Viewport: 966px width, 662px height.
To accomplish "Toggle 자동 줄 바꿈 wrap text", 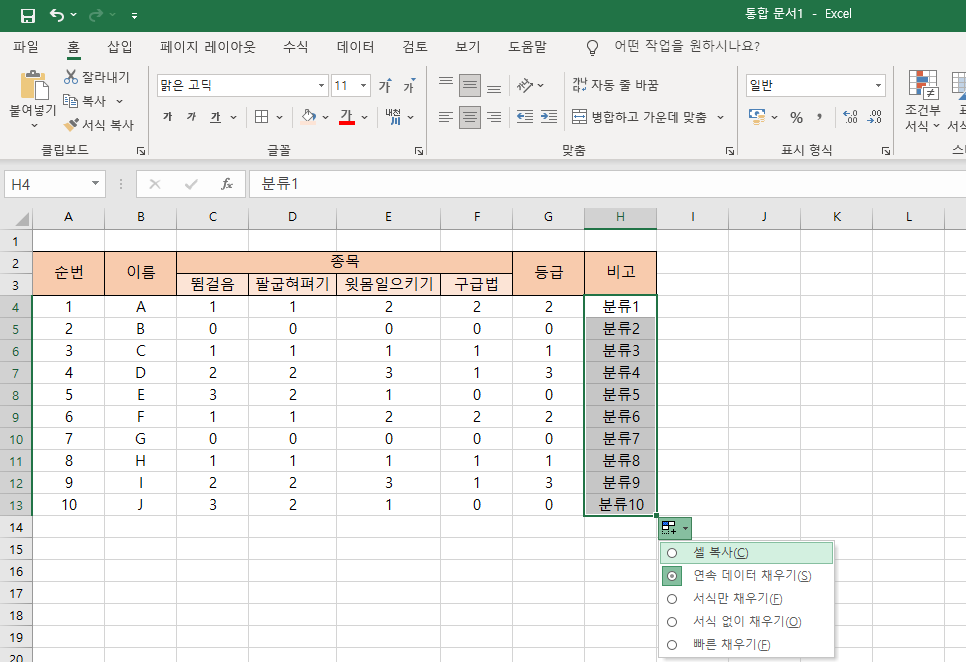I will [x=615, y=85].
